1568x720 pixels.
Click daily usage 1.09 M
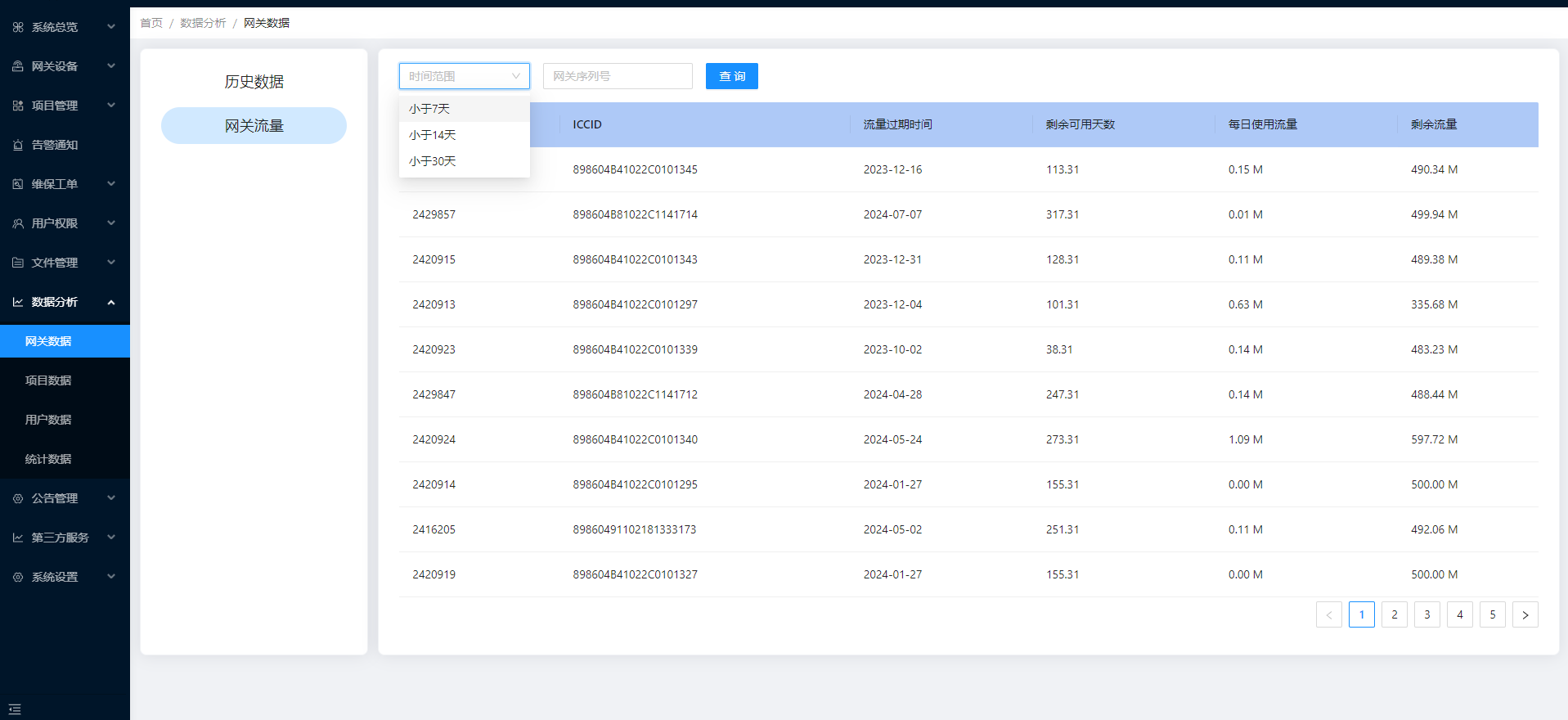click(1246, 439)
